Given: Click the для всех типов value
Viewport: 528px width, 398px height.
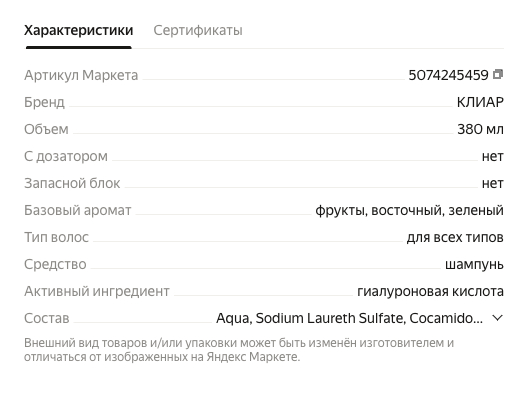Looking at the screenshot, I should coord(455,237).
